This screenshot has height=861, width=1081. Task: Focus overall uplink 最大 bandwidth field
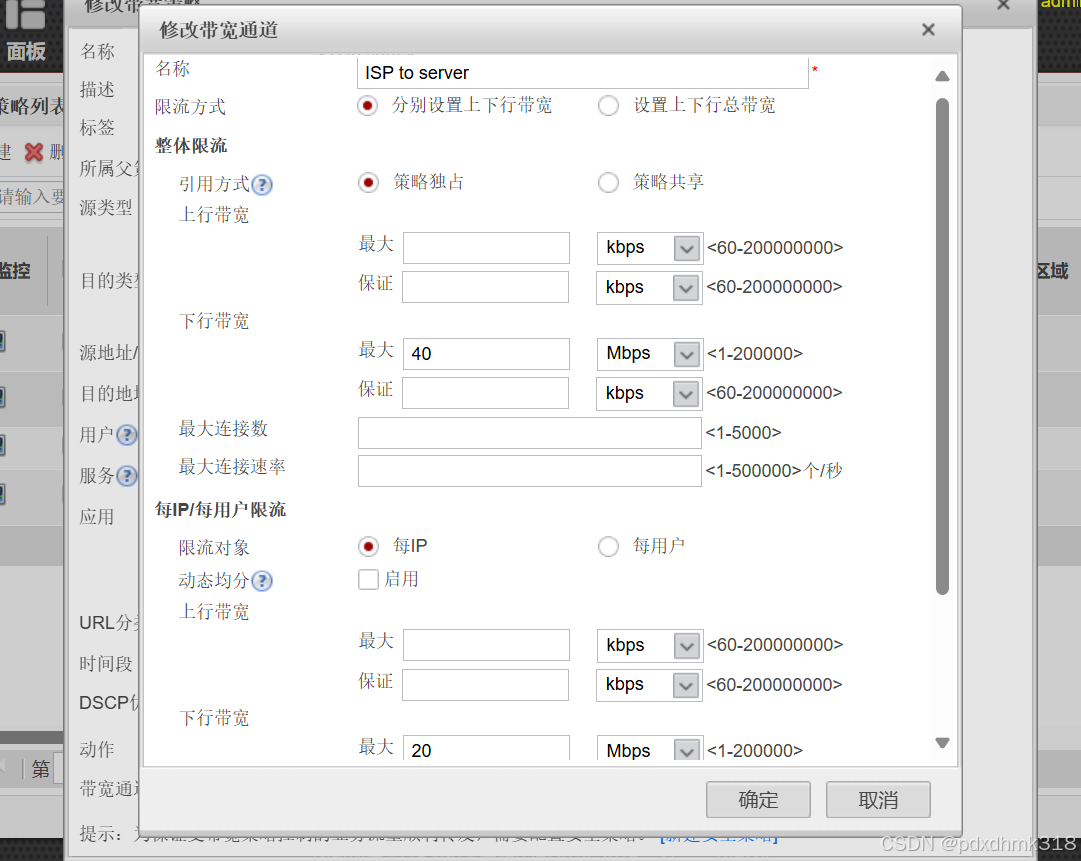click(487, 248)
